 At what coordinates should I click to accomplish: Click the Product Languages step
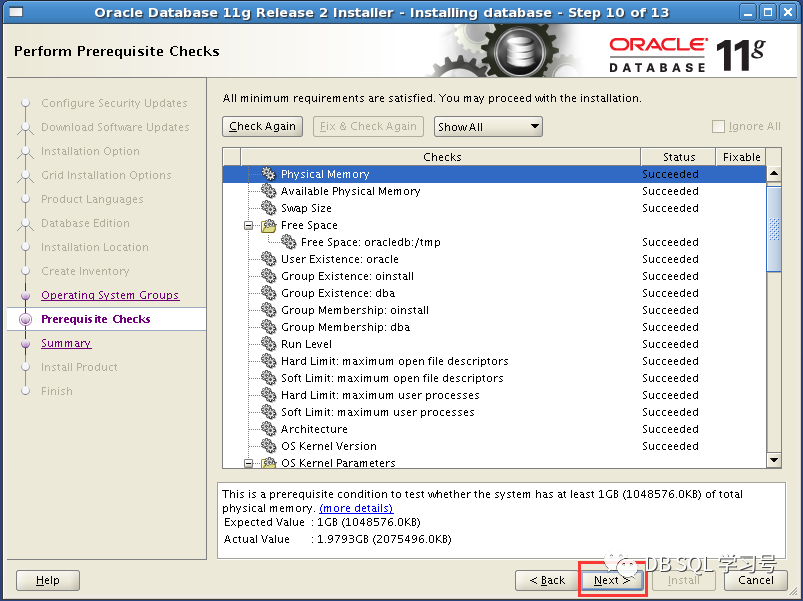[x=92, y=199]
